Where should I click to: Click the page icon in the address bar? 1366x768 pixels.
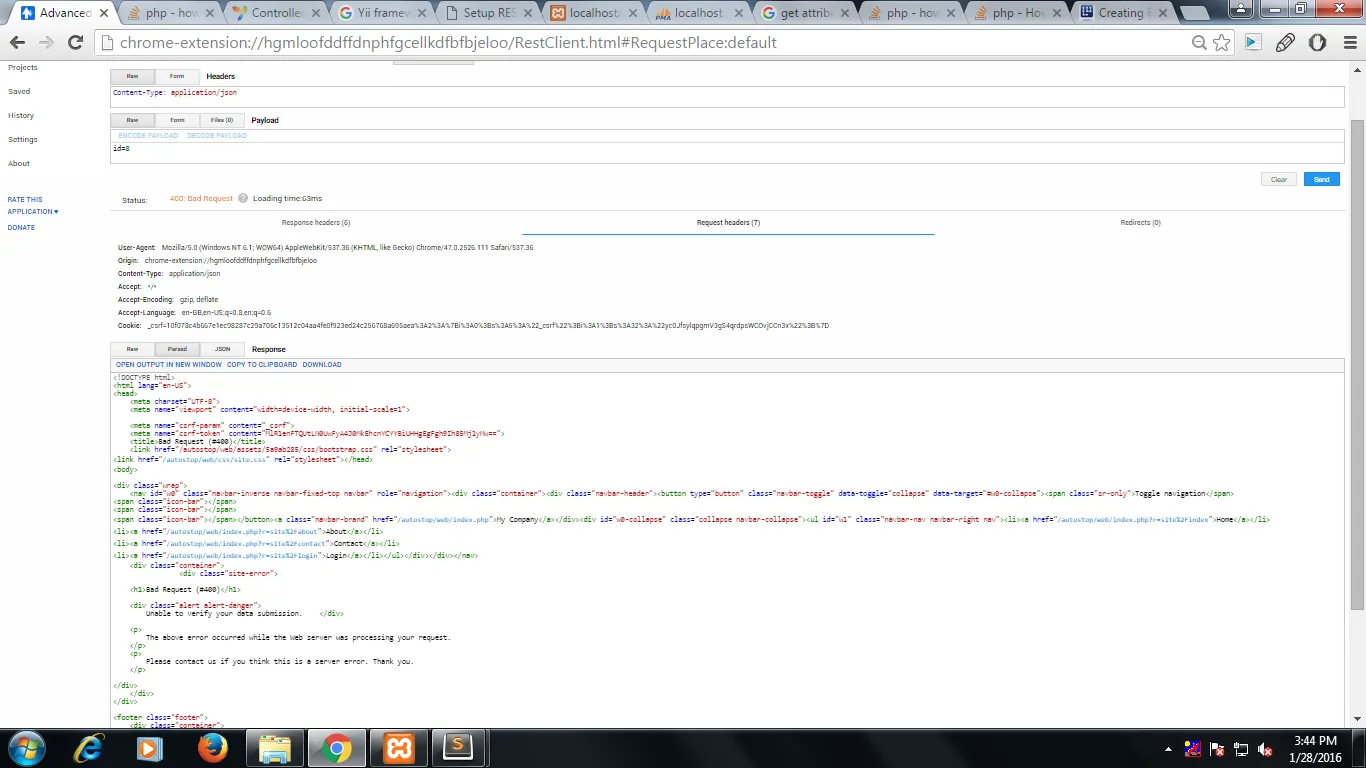click(108, 43)
